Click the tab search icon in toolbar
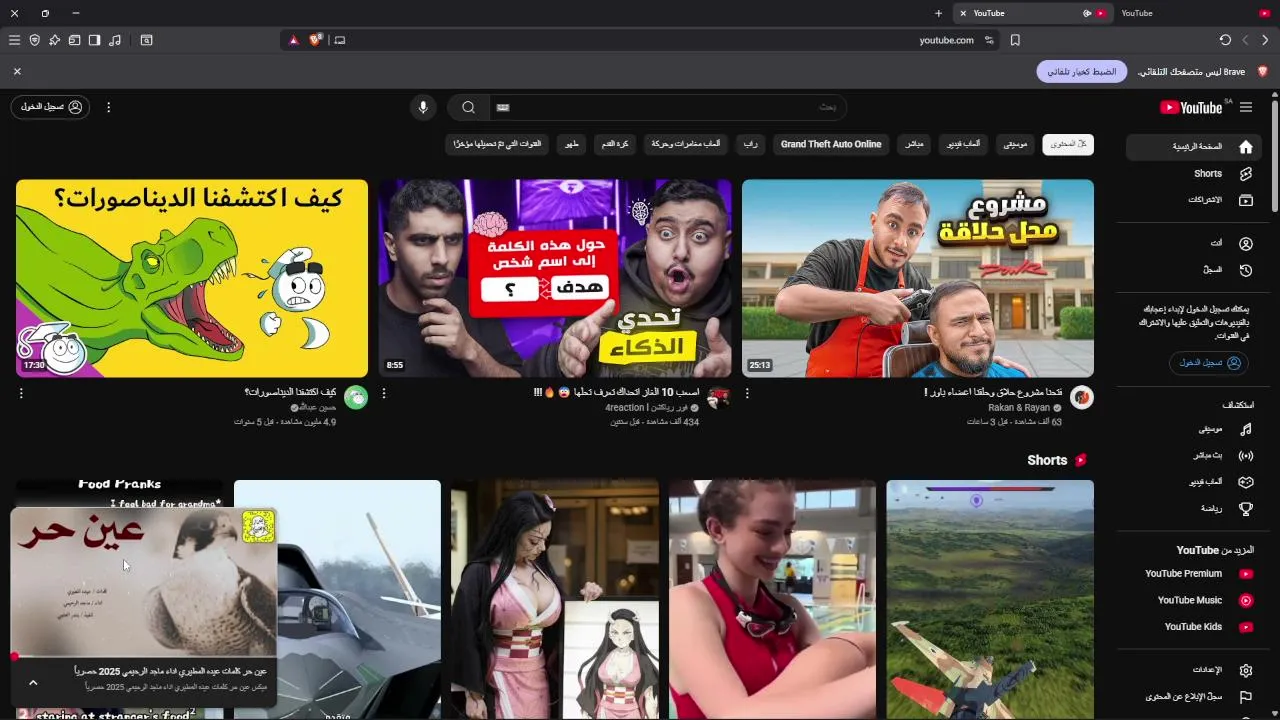 (146, 40)
